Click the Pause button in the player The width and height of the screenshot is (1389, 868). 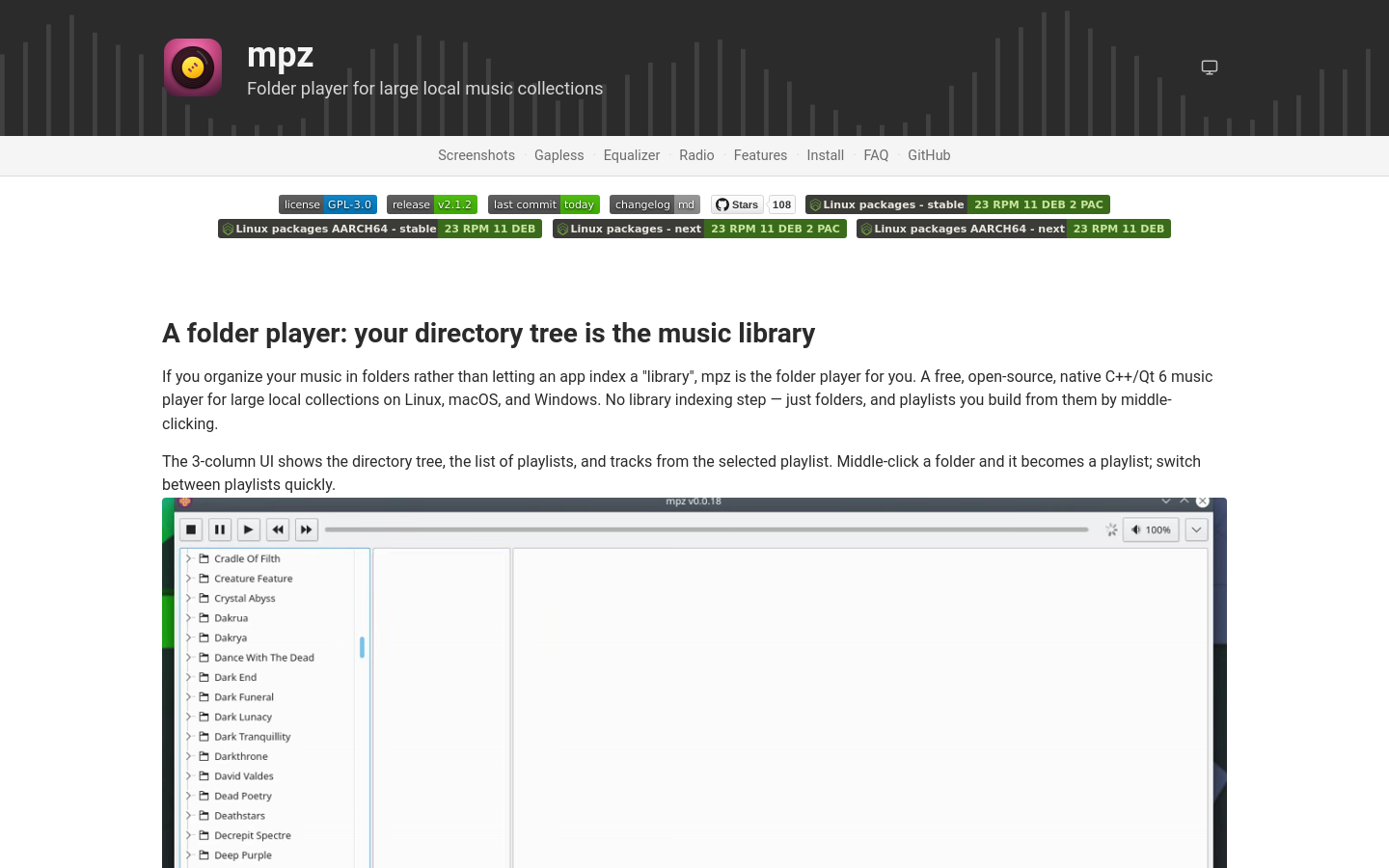[220, 529]
